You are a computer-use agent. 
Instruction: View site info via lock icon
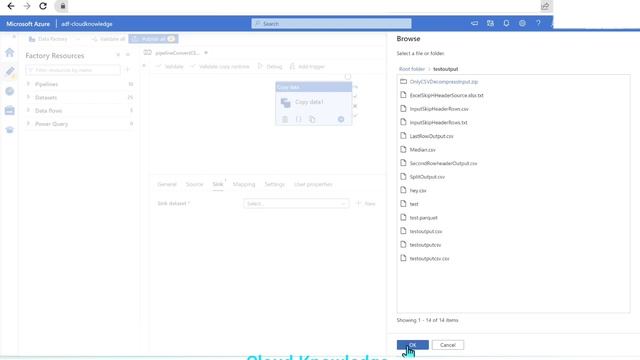pyautogui.click(x=62, y=6)
